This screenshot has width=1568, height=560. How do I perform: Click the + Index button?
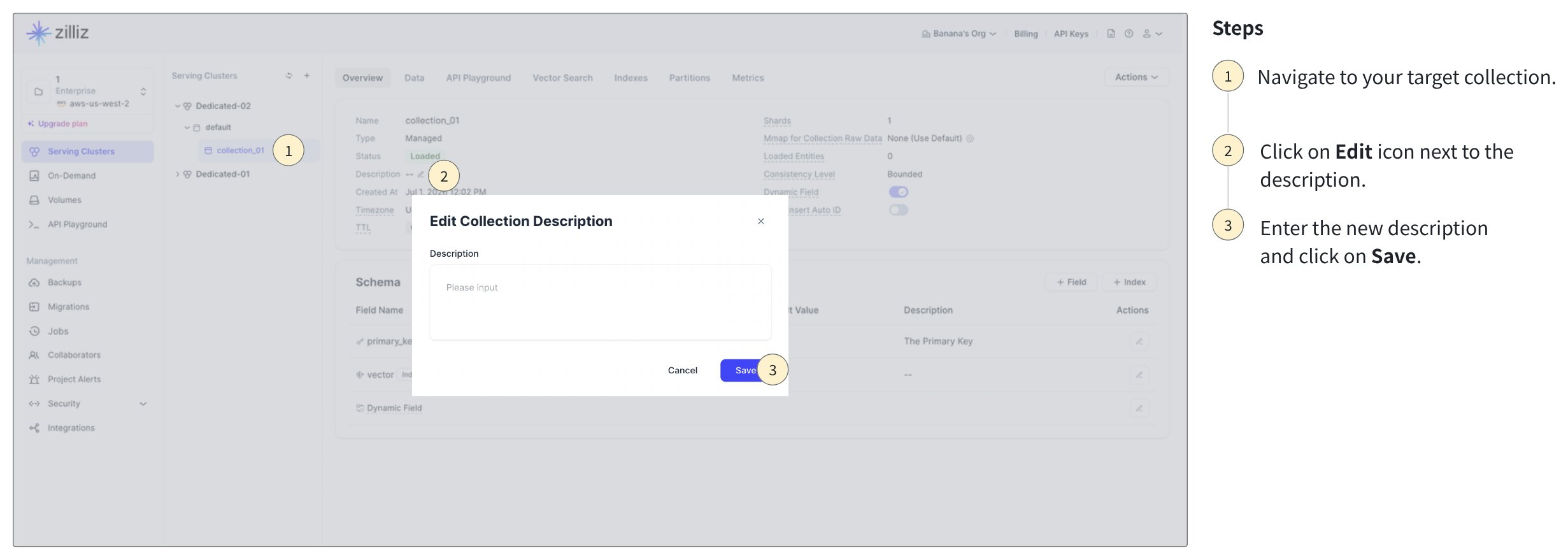1129,282
